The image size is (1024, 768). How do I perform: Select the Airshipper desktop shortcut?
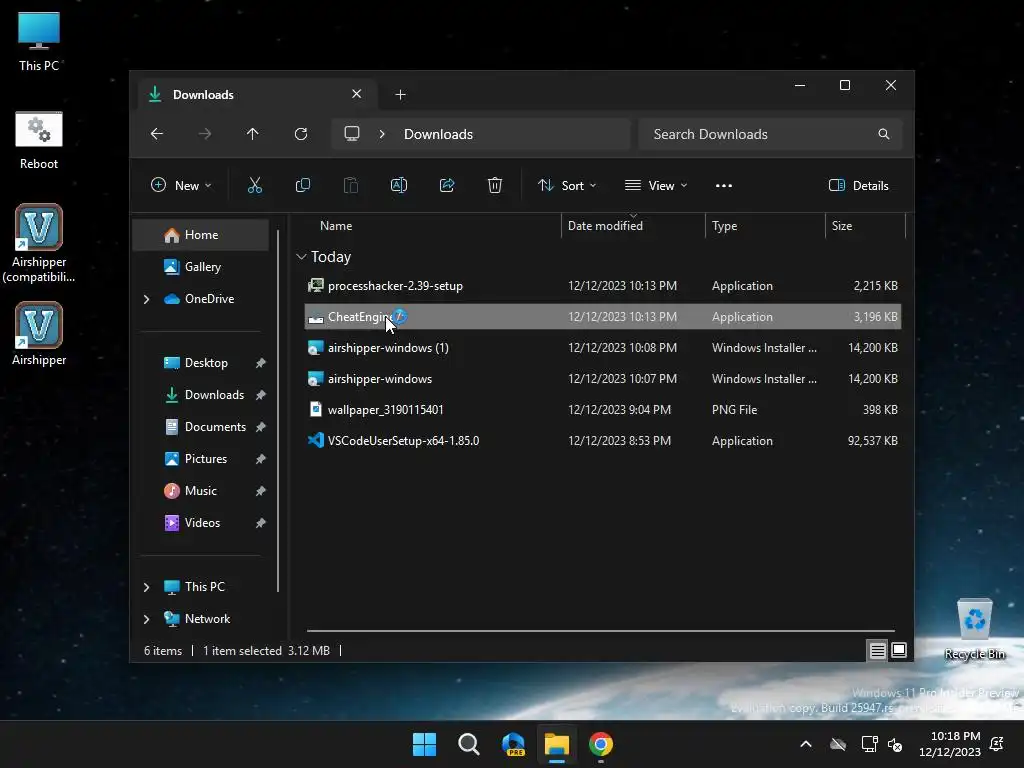pos(39,334)
